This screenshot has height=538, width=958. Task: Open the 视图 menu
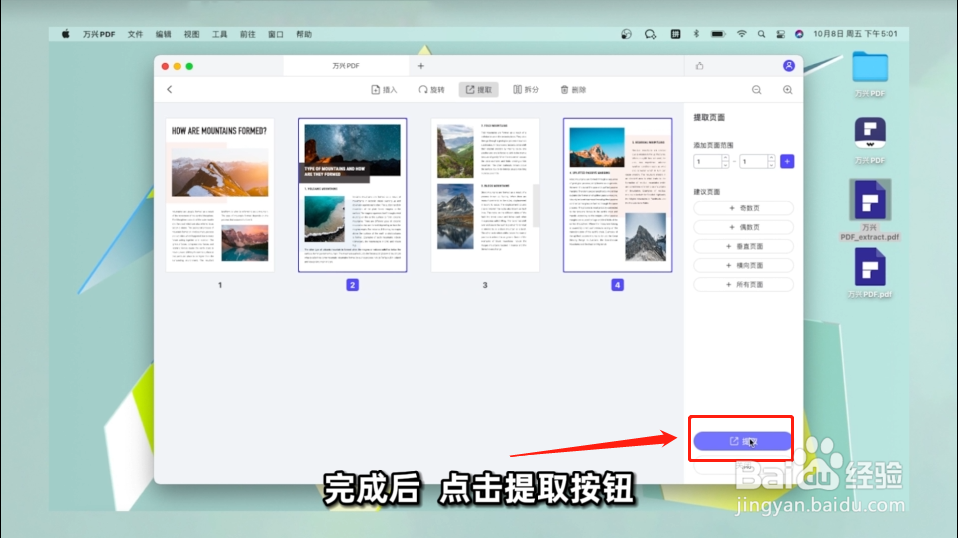pyautogui.click(x=191, y=34)
